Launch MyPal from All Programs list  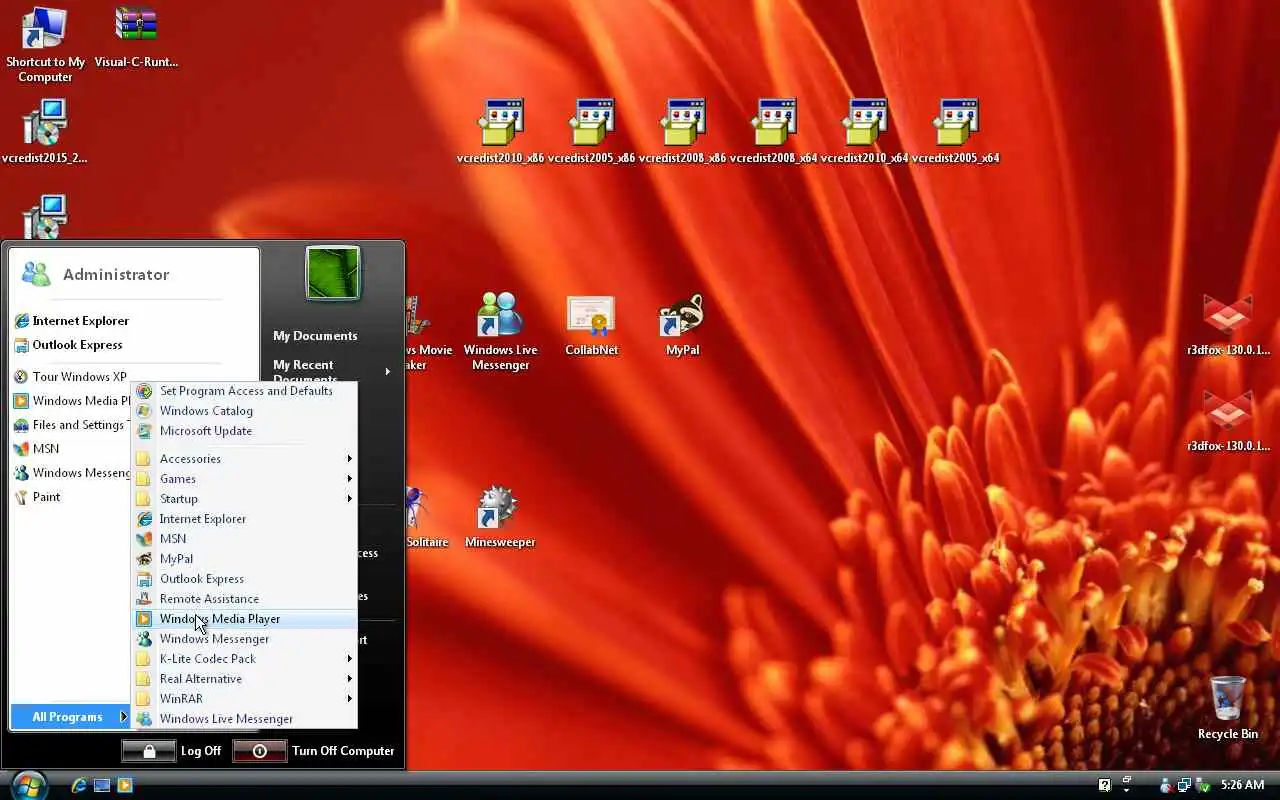tap(245, 559)
